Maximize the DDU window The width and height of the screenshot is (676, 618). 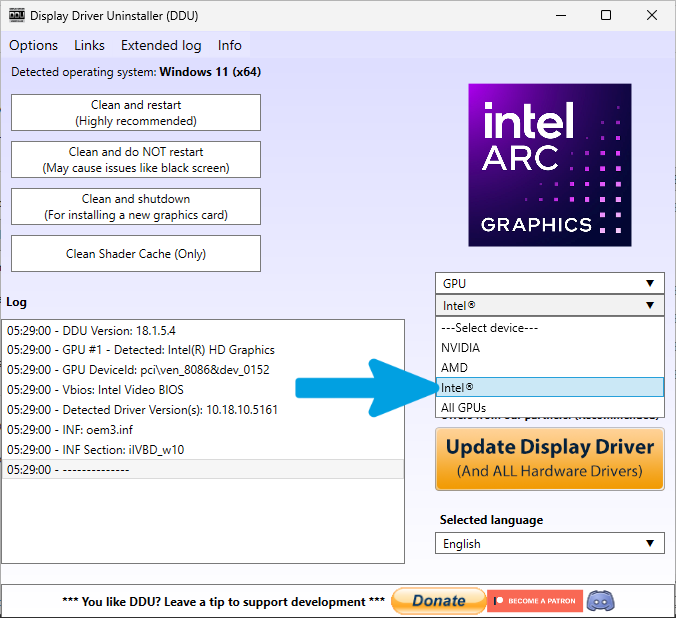(606, 16)
